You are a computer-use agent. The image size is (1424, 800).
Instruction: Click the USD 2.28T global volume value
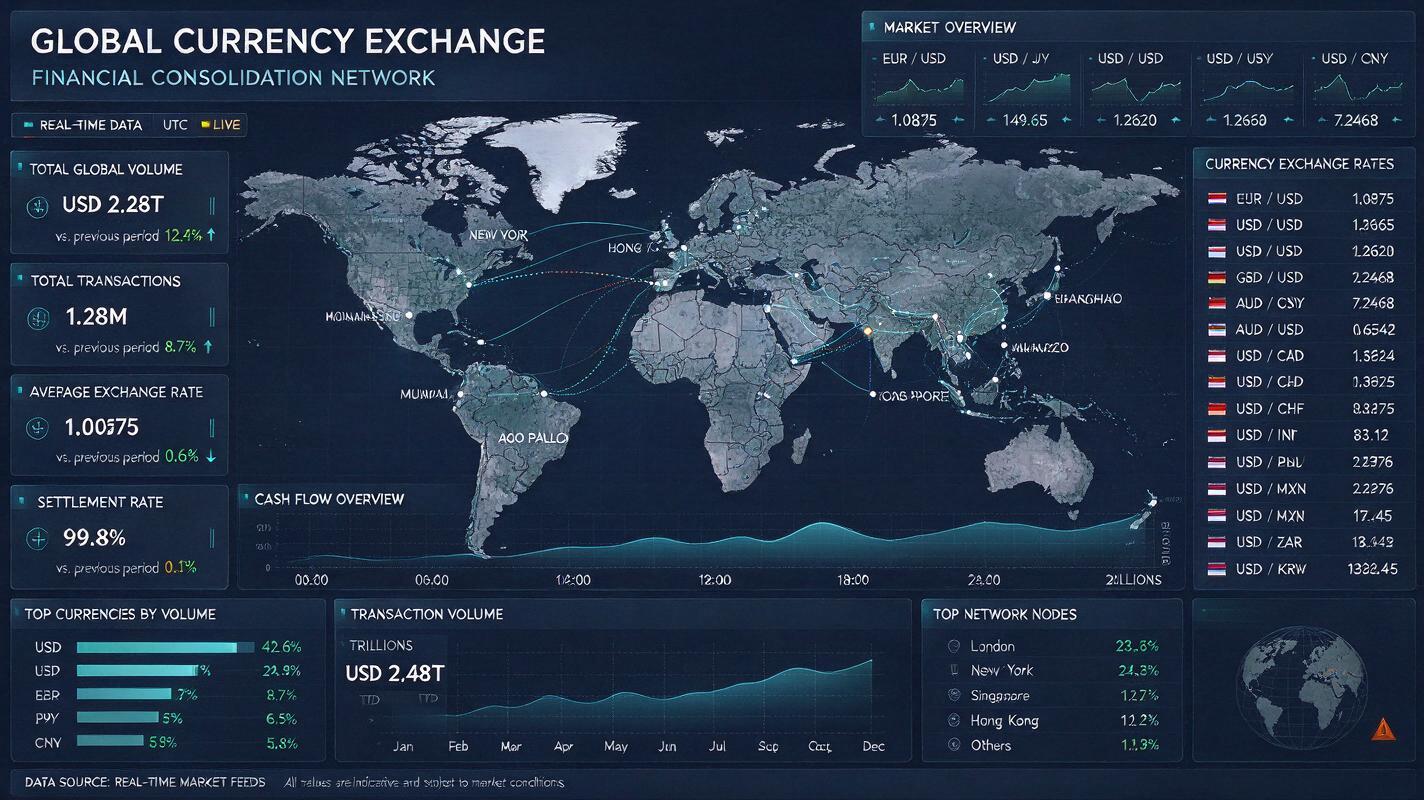point(111,205)
